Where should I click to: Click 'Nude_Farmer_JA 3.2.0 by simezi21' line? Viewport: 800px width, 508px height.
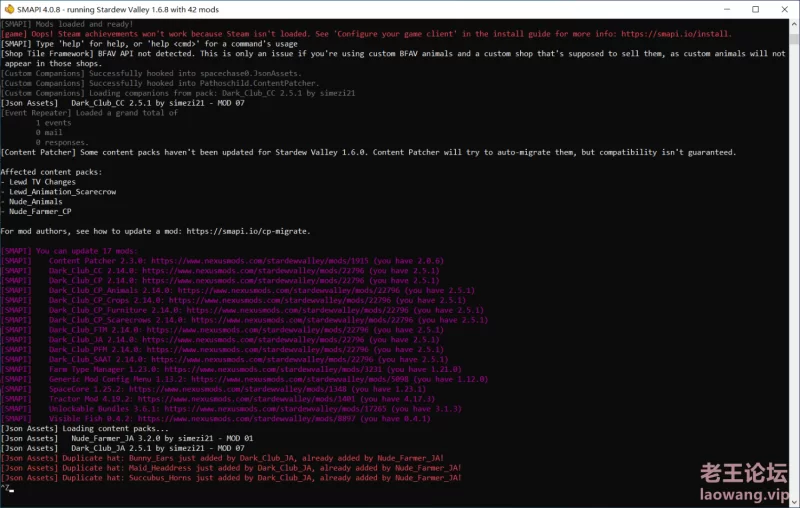click(x=127, y=439)
